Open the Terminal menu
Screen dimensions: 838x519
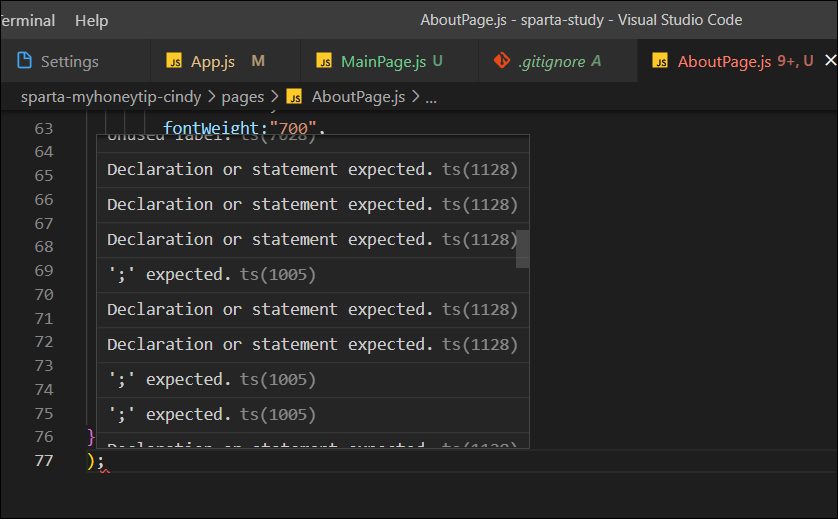pos(27,20)
